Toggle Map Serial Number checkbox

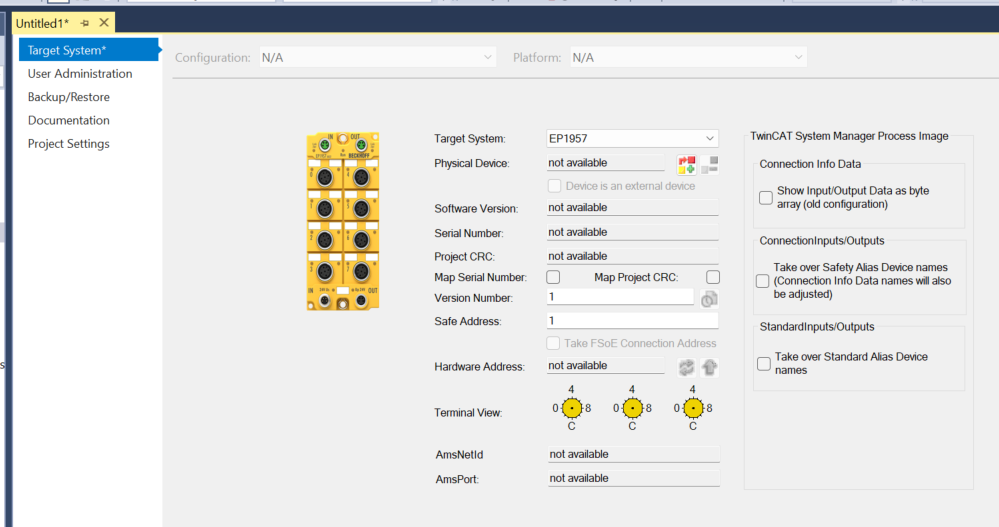pyautogui.click(x=553, y=277)
